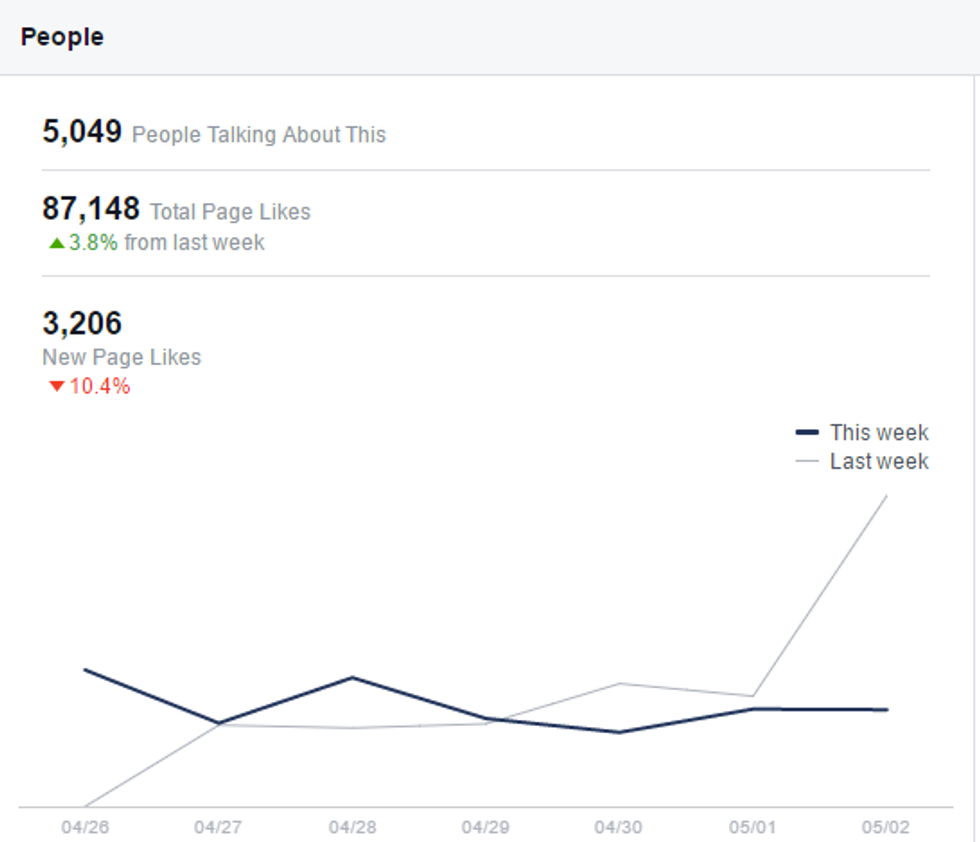Viewport: 980px width, 842px height.
Task: Click the dark This week legend line
Action: (x=808, y=433)
